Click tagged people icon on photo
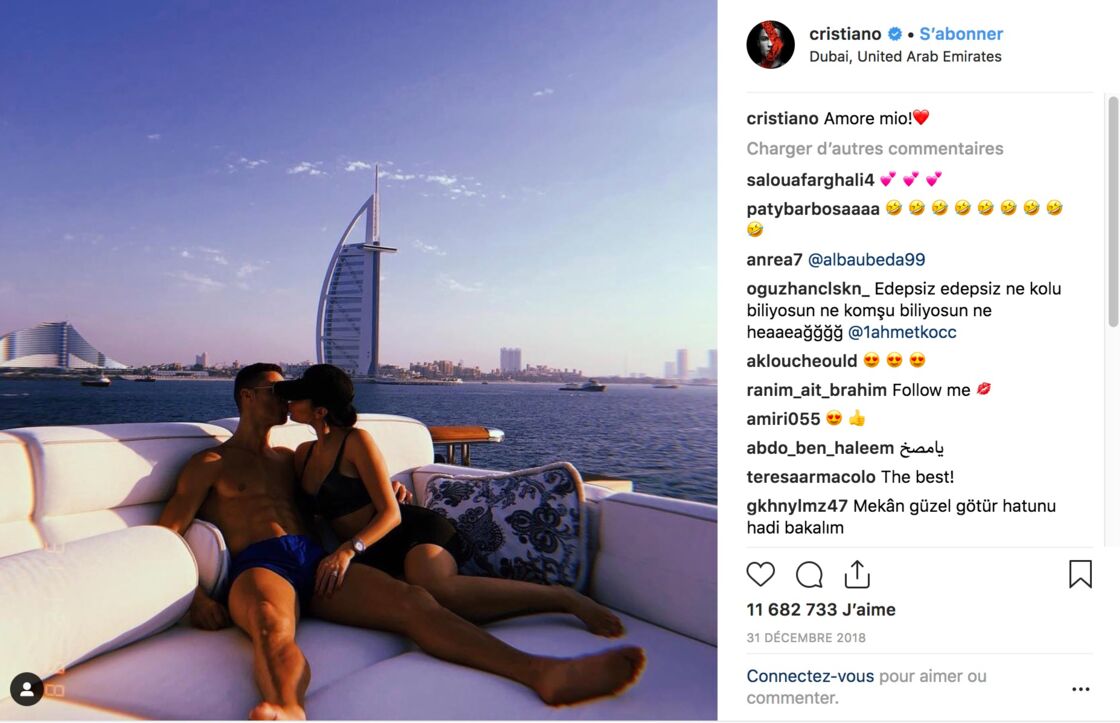The height and width of the screenshot is (723, 1120). point(26,689)
